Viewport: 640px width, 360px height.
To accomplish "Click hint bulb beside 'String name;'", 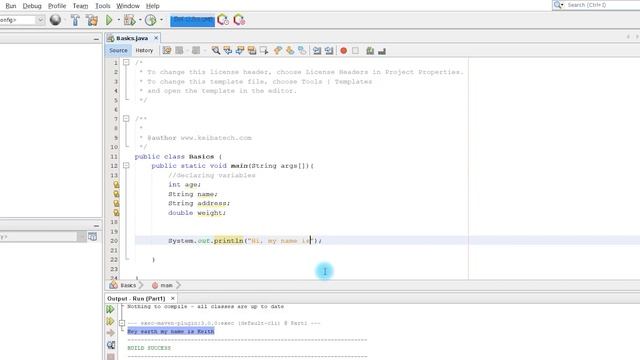I will (x=116, y=194).
